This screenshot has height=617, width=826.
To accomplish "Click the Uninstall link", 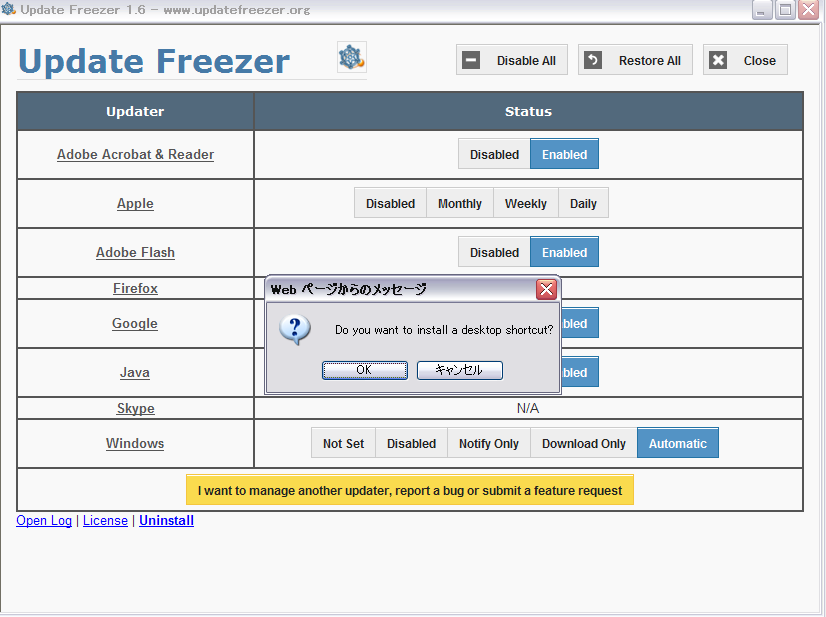I will coord(166,521).
